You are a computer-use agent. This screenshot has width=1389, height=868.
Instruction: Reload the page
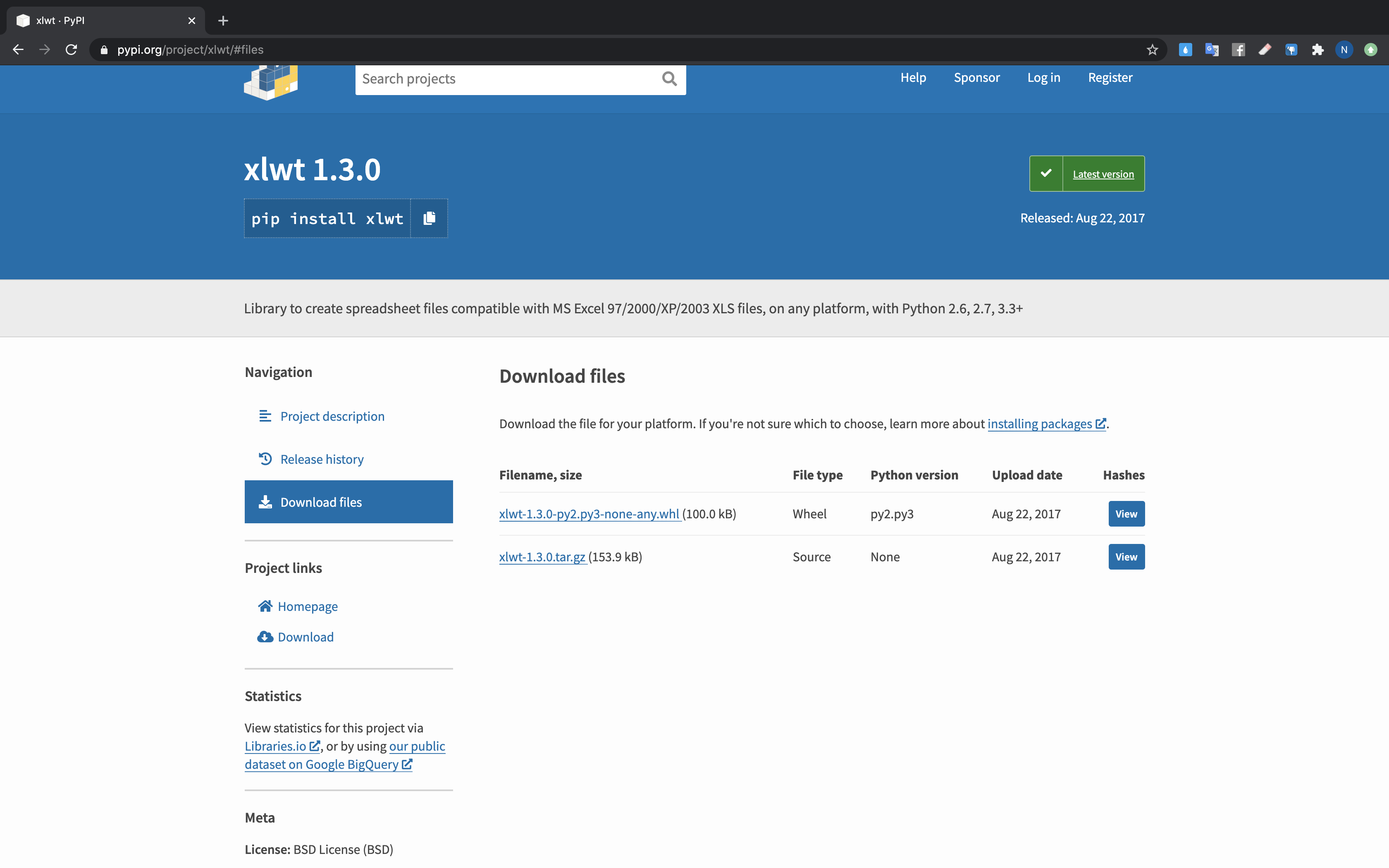pos(71,50)
